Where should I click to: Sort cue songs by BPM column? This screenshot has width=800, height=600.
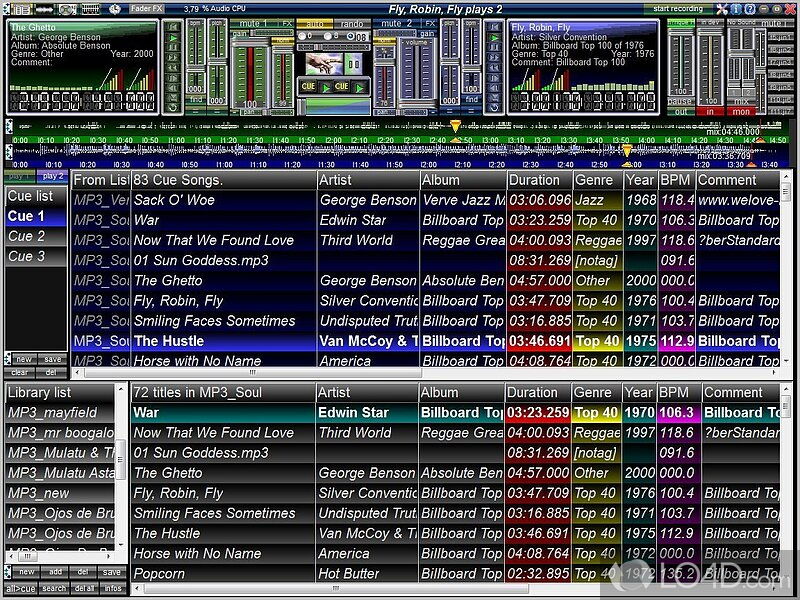pos(676,180)
